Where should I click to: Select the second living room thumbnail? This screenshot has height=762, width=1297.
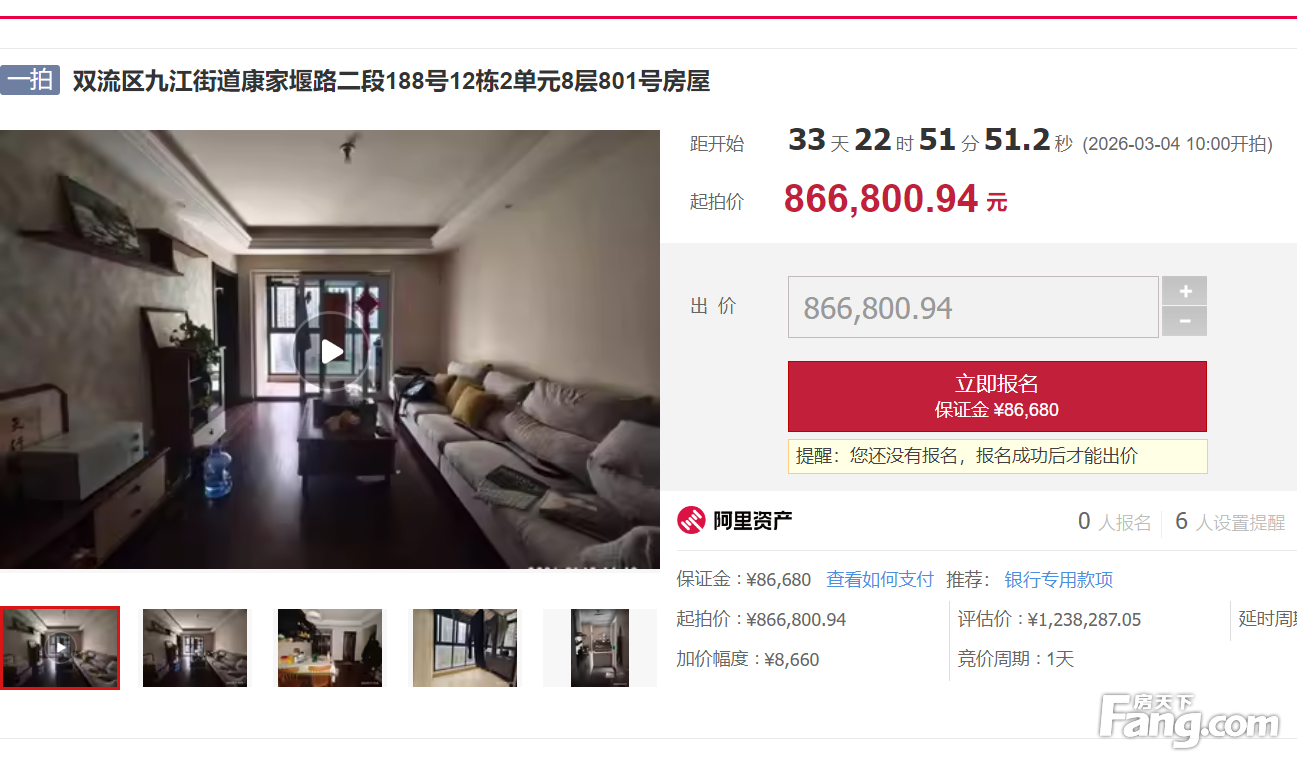tap(195, 648)
